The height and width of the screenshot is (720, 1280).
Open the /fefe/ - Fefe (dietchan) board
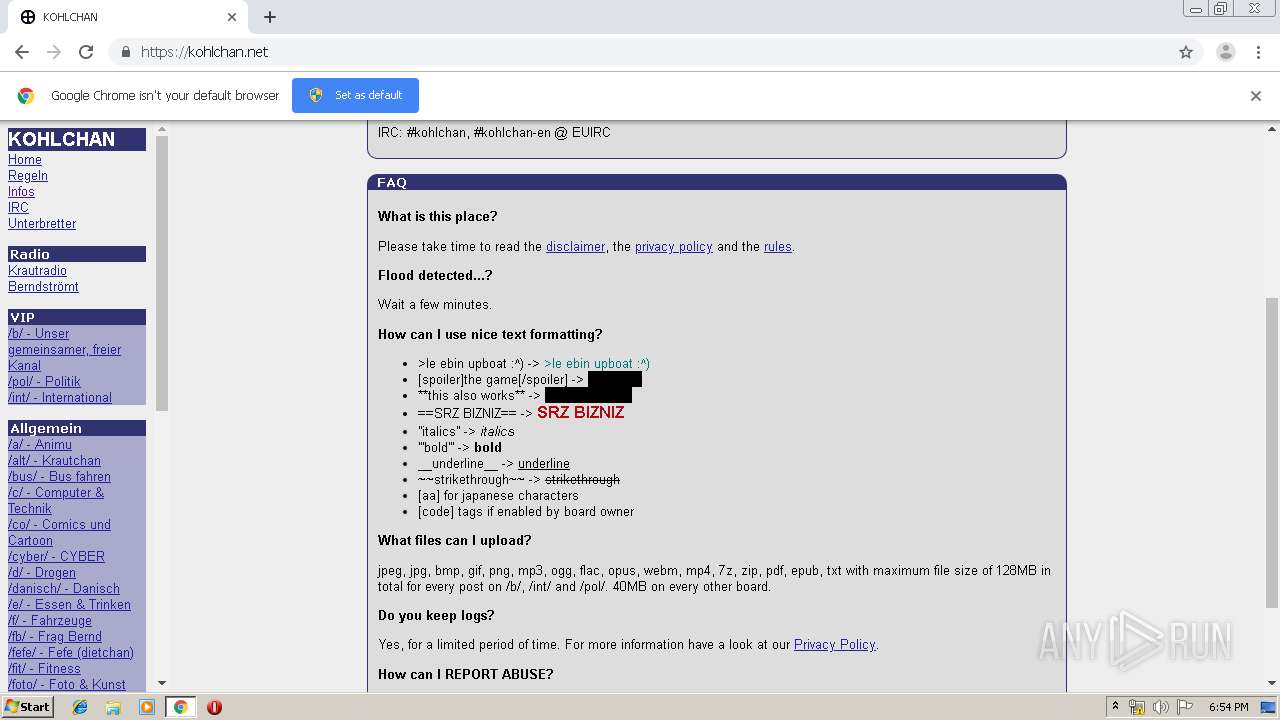click(x=71, y=653)
